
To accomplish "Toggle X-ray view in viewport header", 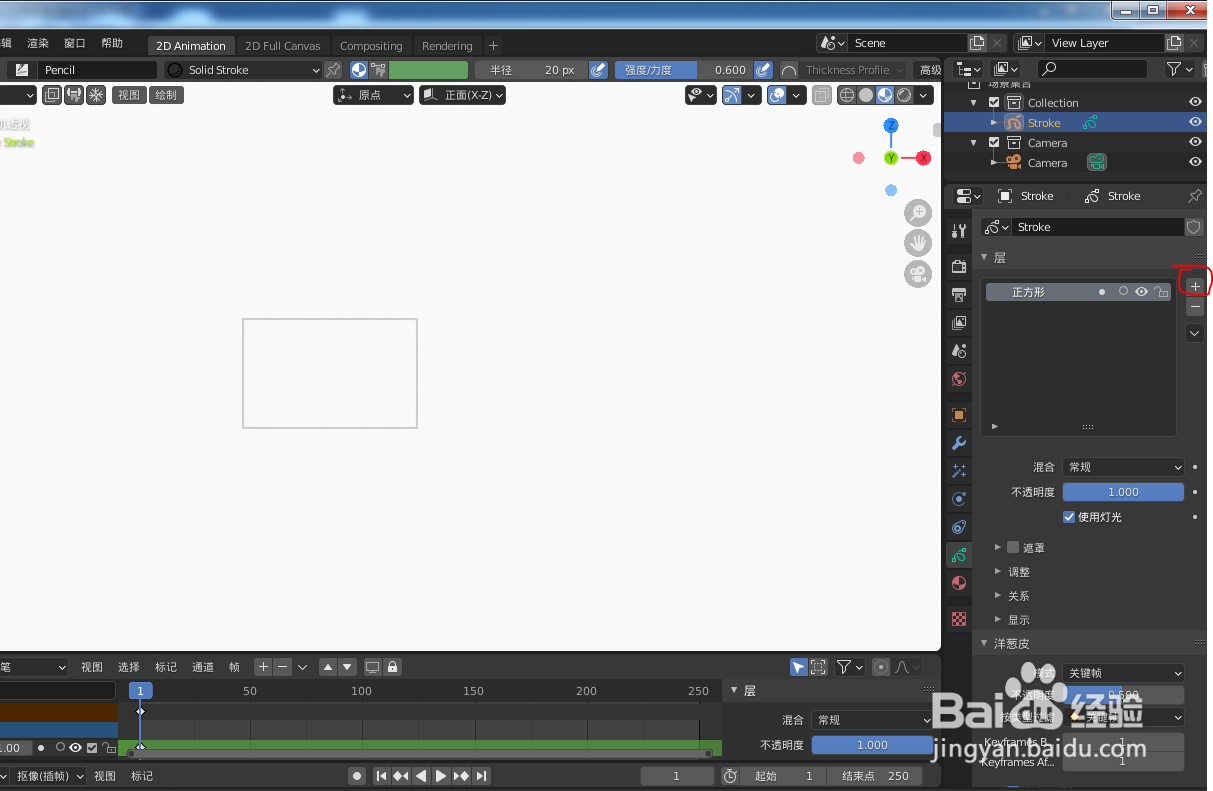I will [821, 95].
